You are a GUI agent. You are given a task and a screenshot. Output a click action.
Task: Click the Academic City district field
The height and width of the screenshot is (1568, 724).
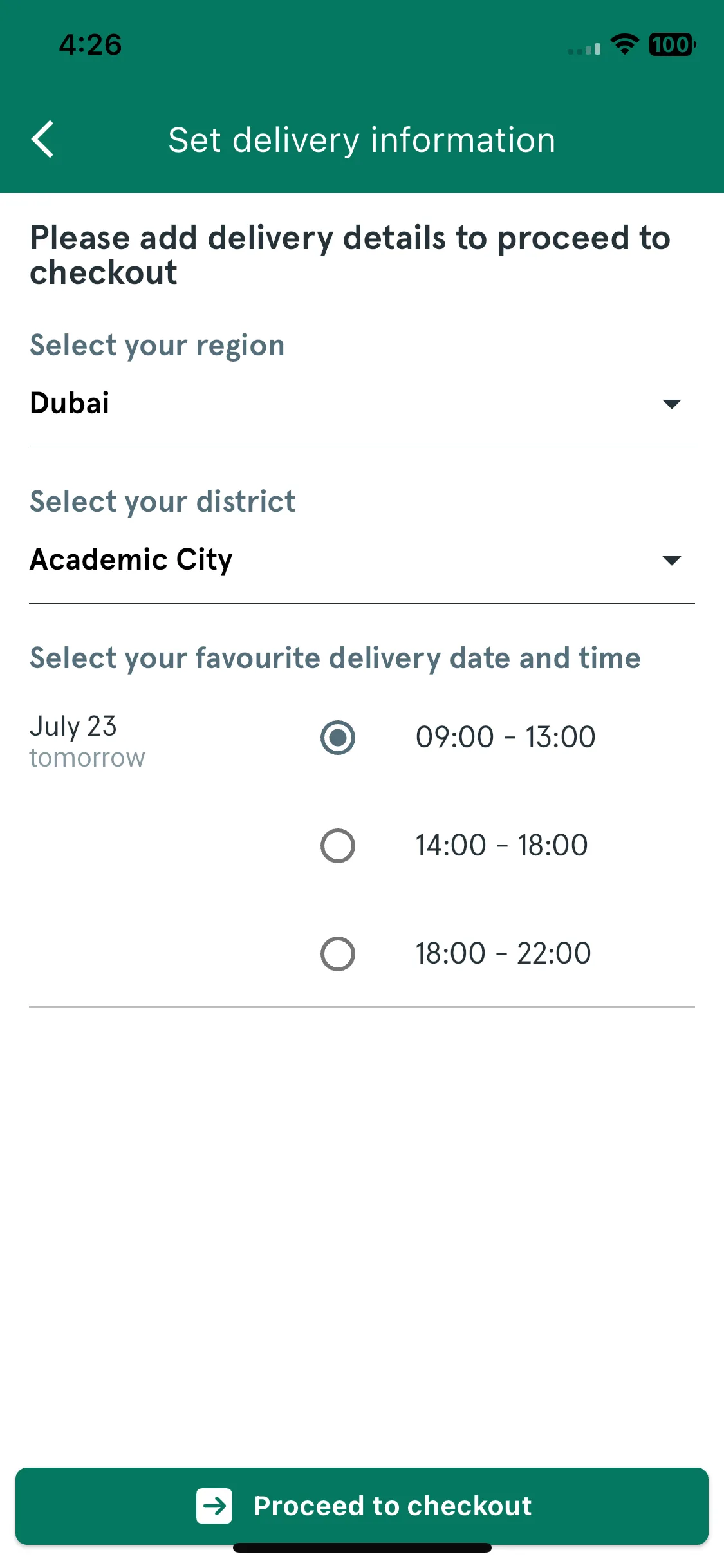(x=362, y=561)
